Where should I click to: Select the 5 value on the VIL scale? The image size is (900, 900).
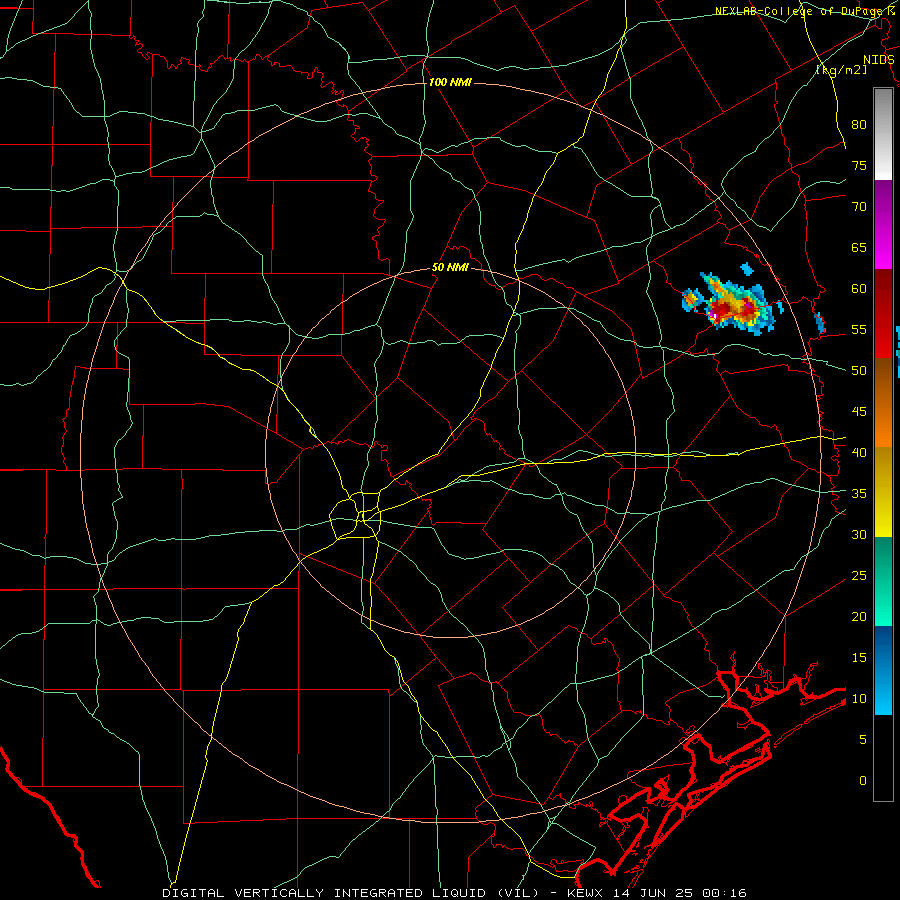coord(863,740)
